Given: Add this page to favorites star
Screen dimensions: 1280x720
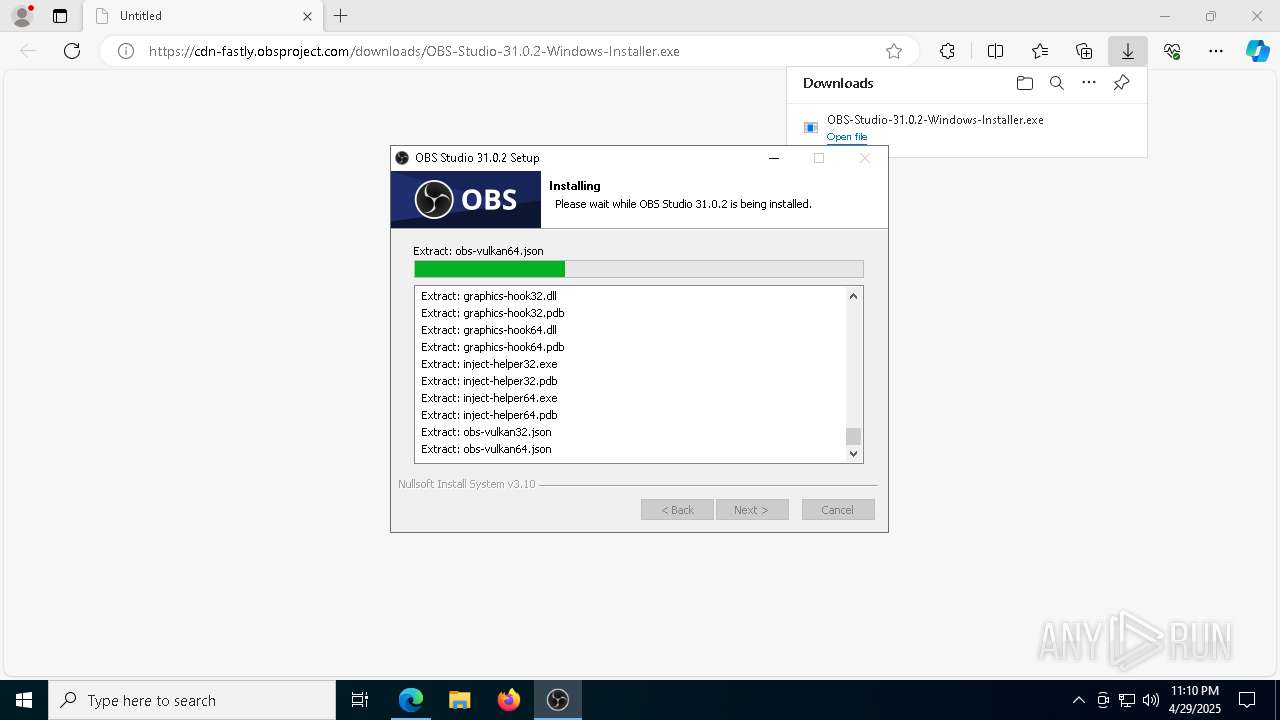Looking at the screenshot, I should click(894, 51).
